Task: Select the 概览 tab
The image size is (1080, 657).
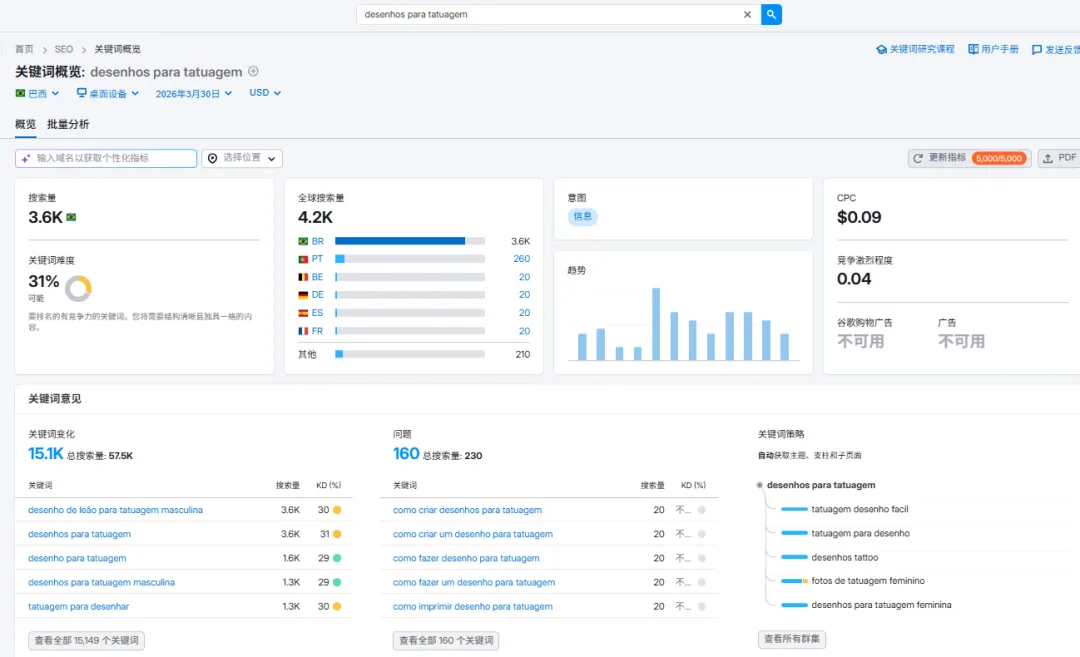Action: [x=25, y=124]
